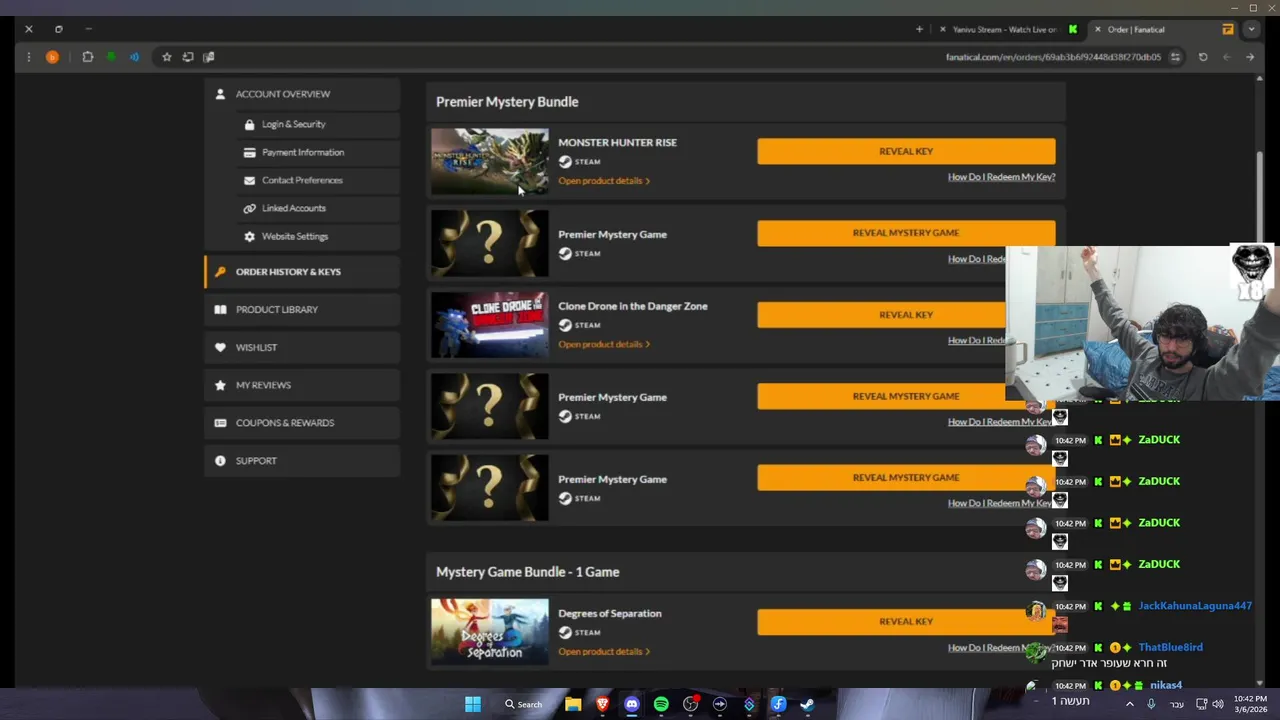Open Discord from the taskbar
The height and width of the screenshot is (720, 1280).
(632, 704)
